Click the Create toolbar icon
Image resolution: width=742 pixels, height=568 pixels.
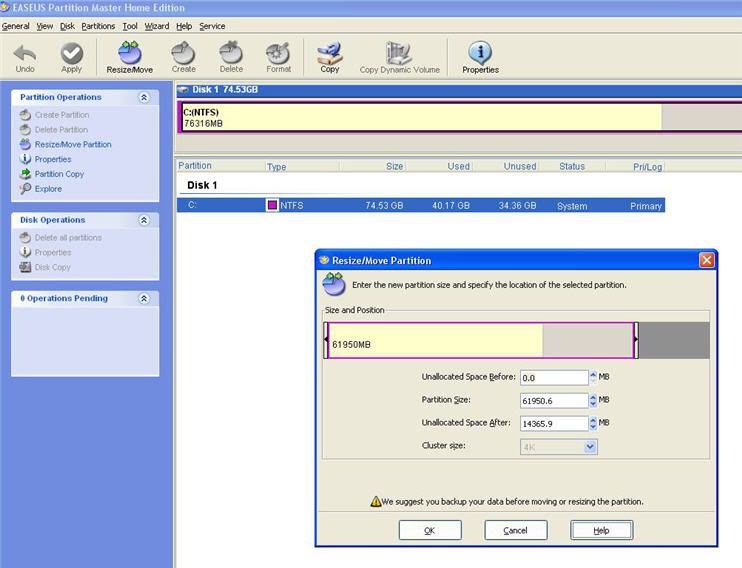[184, 58]
